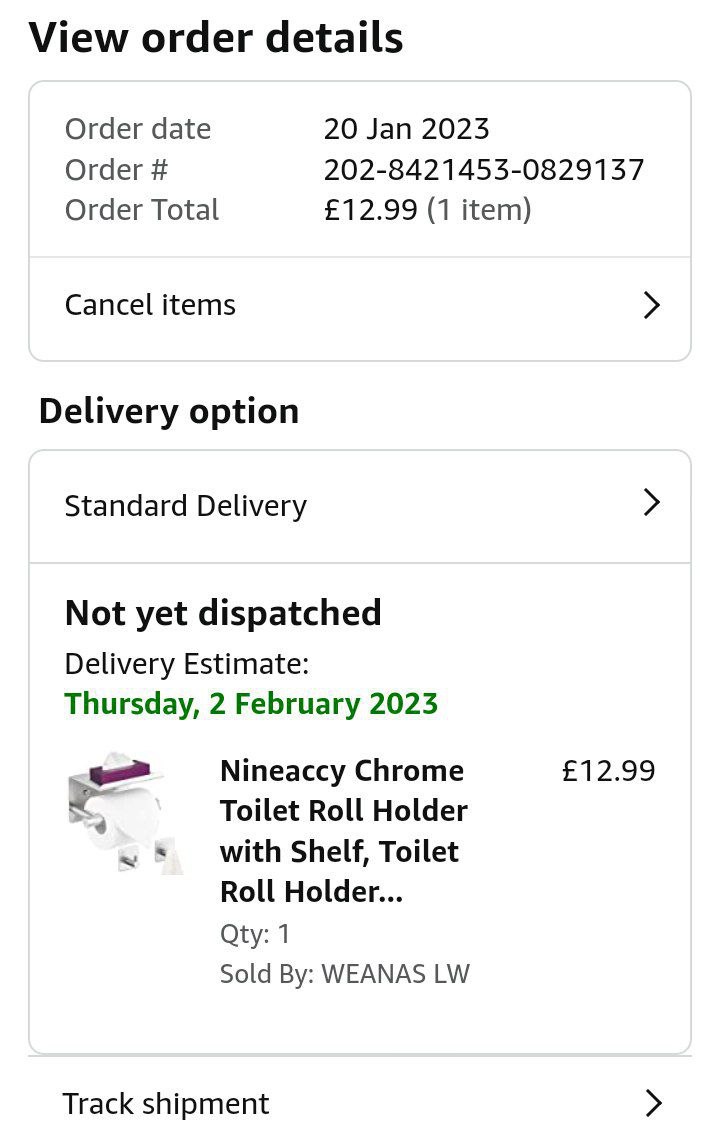Viewport: 720px width, 1137px height.
Task: Click the Order # label
Action: click(x=116, y=170)
